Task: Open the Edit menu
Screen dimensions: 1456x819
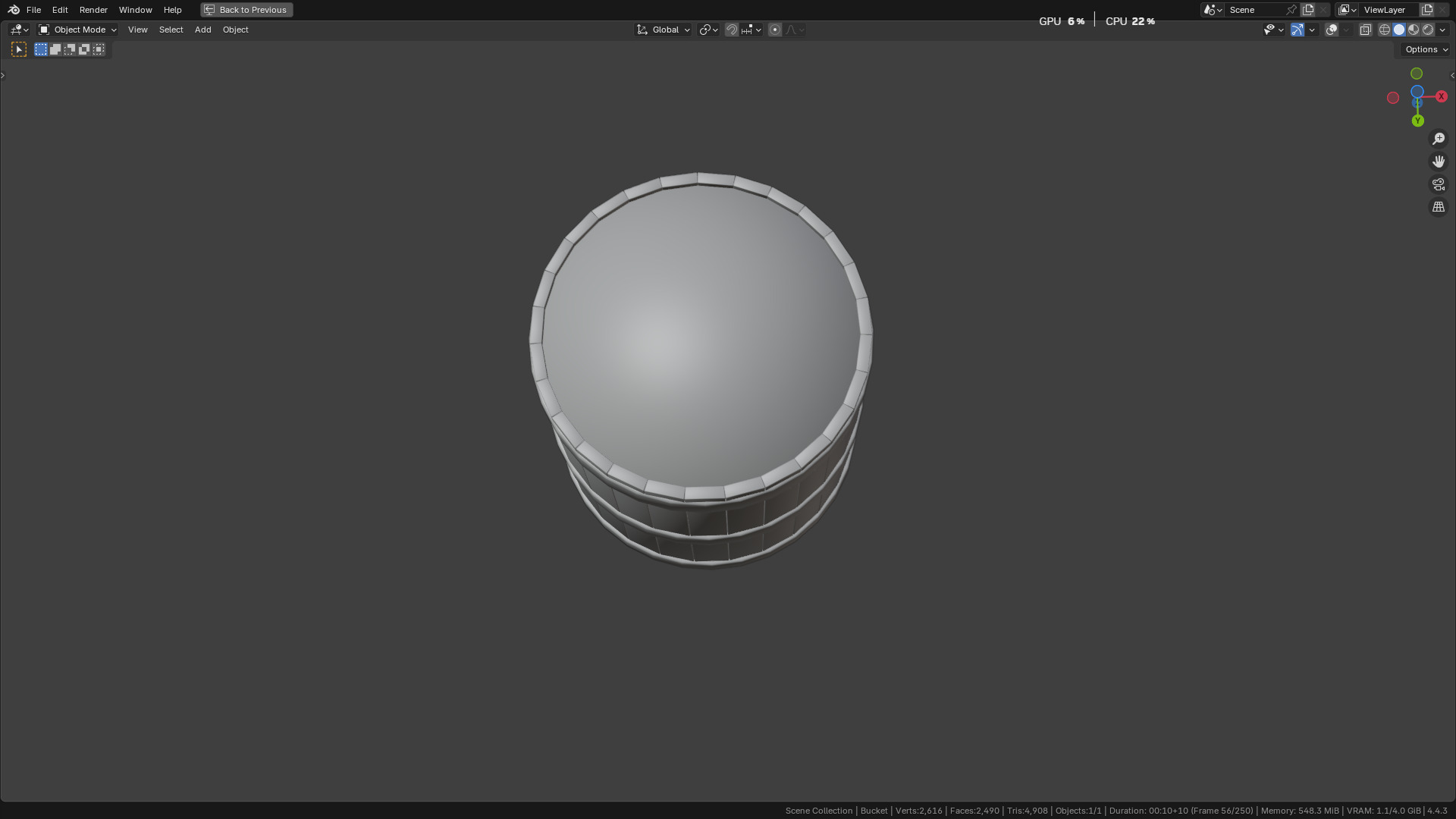Action: 60,10
